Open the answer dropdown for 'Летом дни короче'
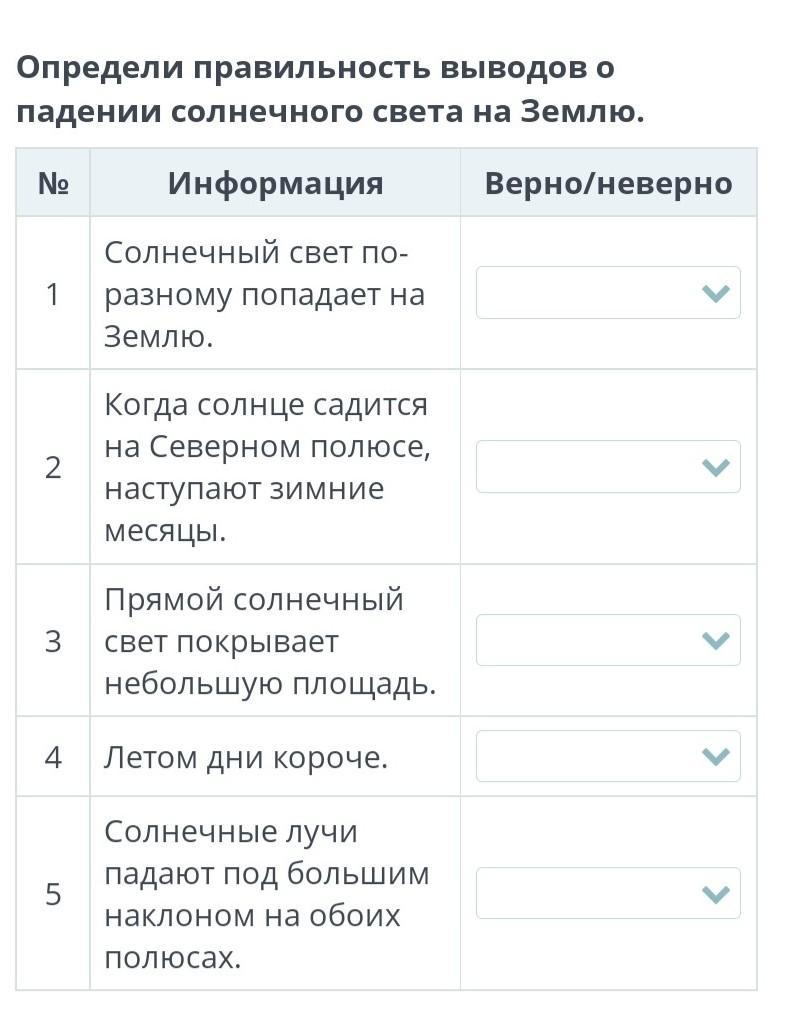 [608, 756]
